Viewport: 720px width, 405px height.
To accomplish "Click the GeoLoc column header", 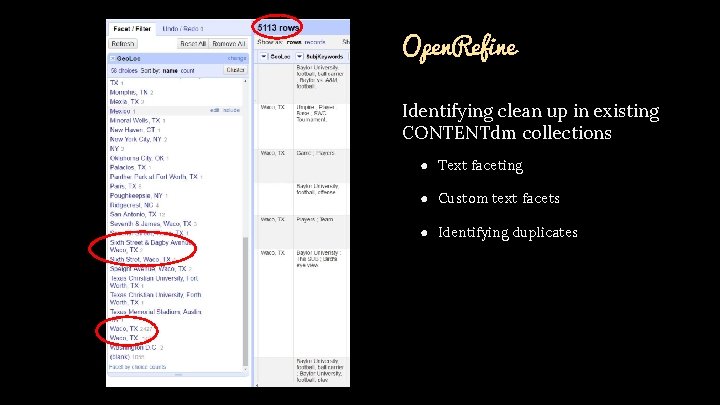I will 280,56.
